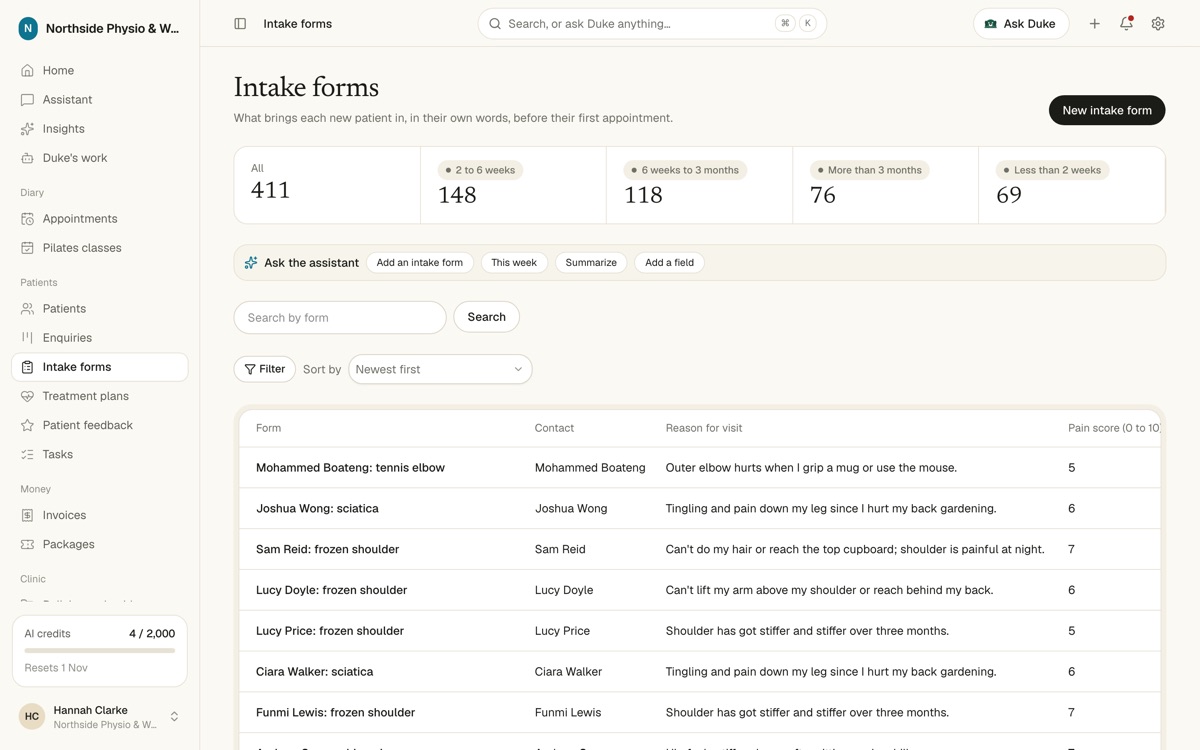Click the Add an intake form chip
This screenshot has width=1200, height=750.
[x=420, y=263]
